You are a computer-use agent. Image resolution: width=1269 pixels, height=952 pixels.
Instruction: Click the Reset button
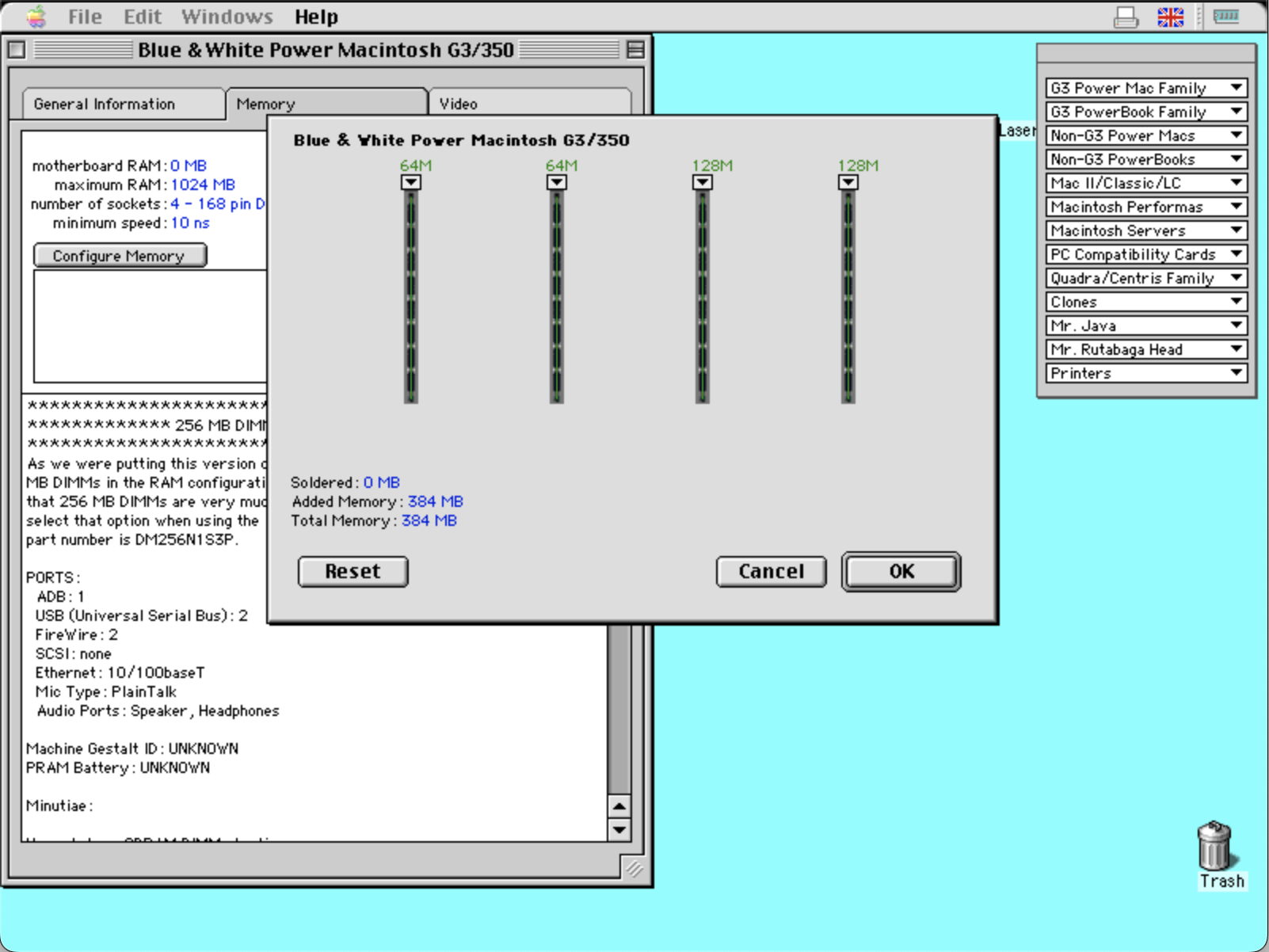coord(353,571)
